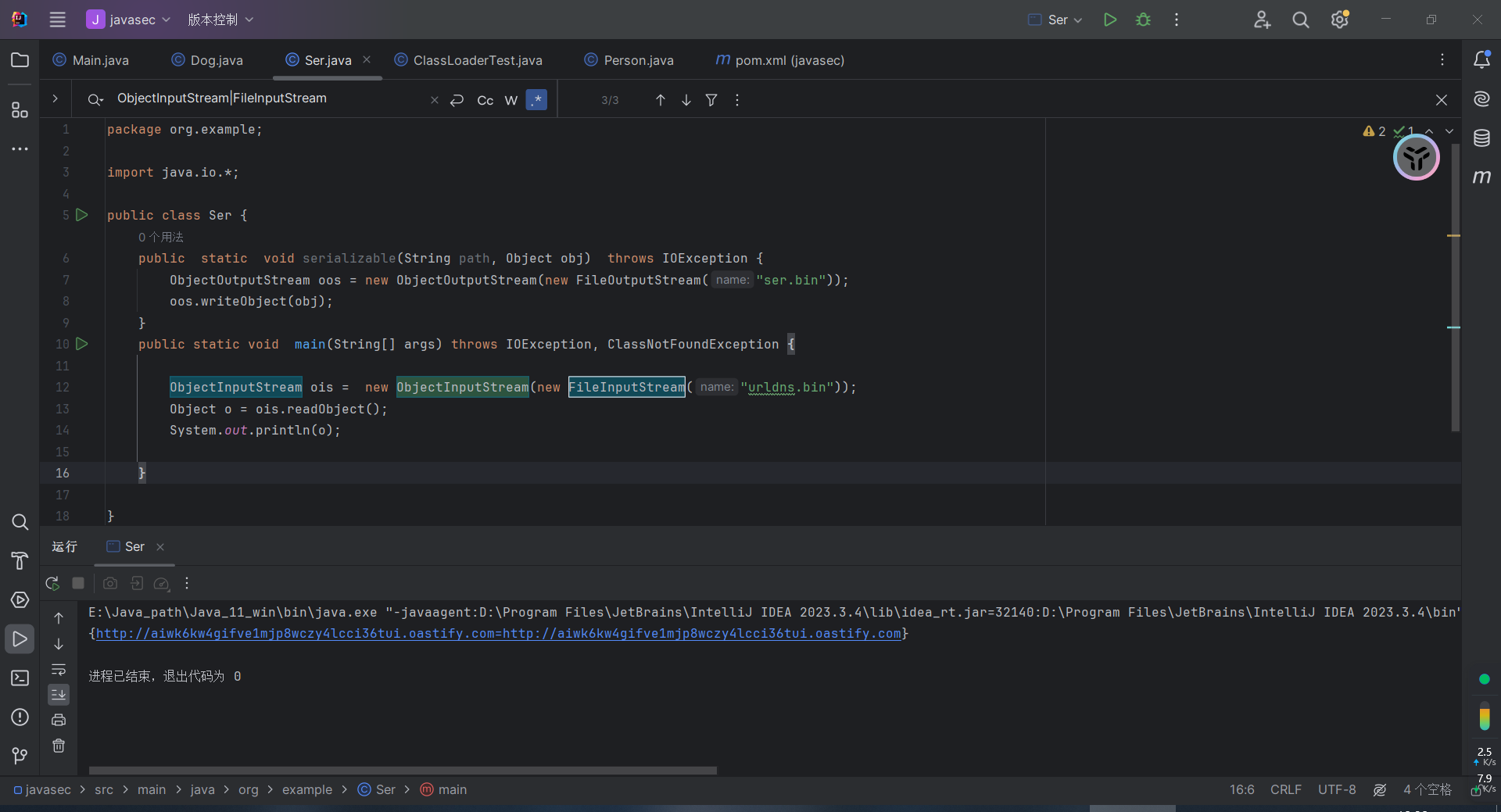Switch to the ClassLoaderTest.java tab
The height and width of the screenshot is (812, 1501).
477,60
